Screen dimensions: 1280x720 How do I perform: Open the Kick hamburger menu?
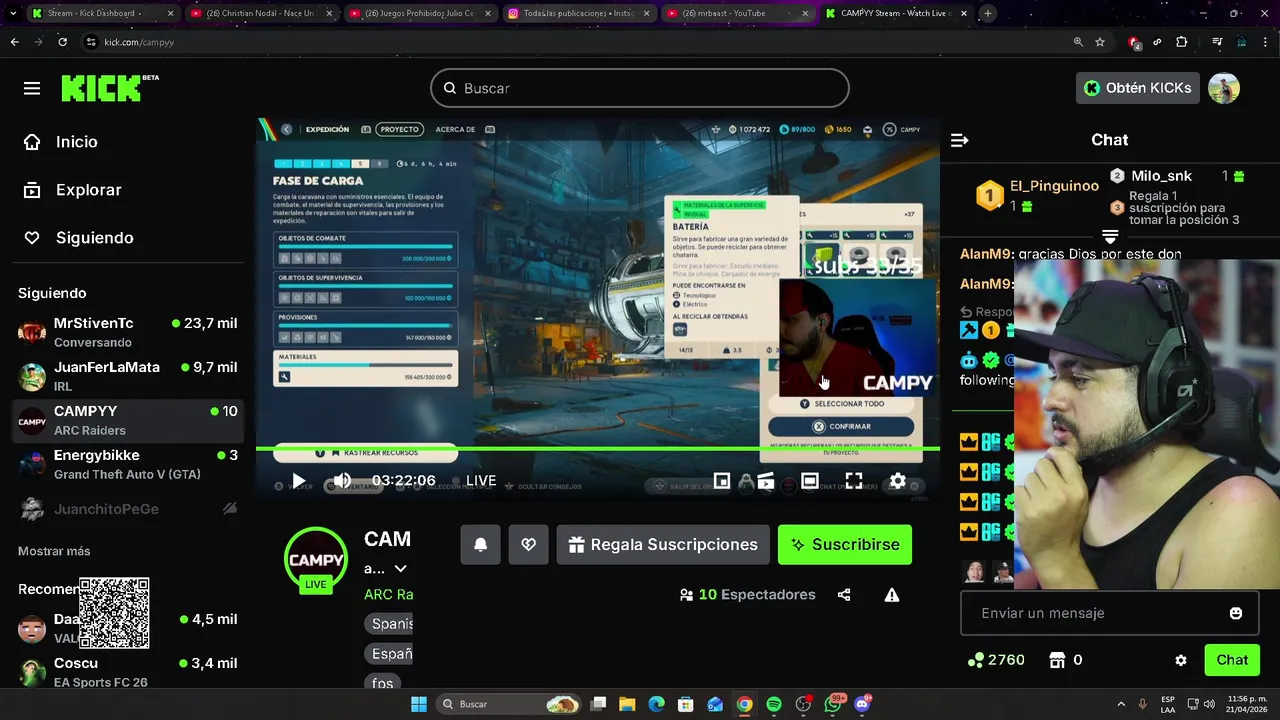tap(32, 88)
